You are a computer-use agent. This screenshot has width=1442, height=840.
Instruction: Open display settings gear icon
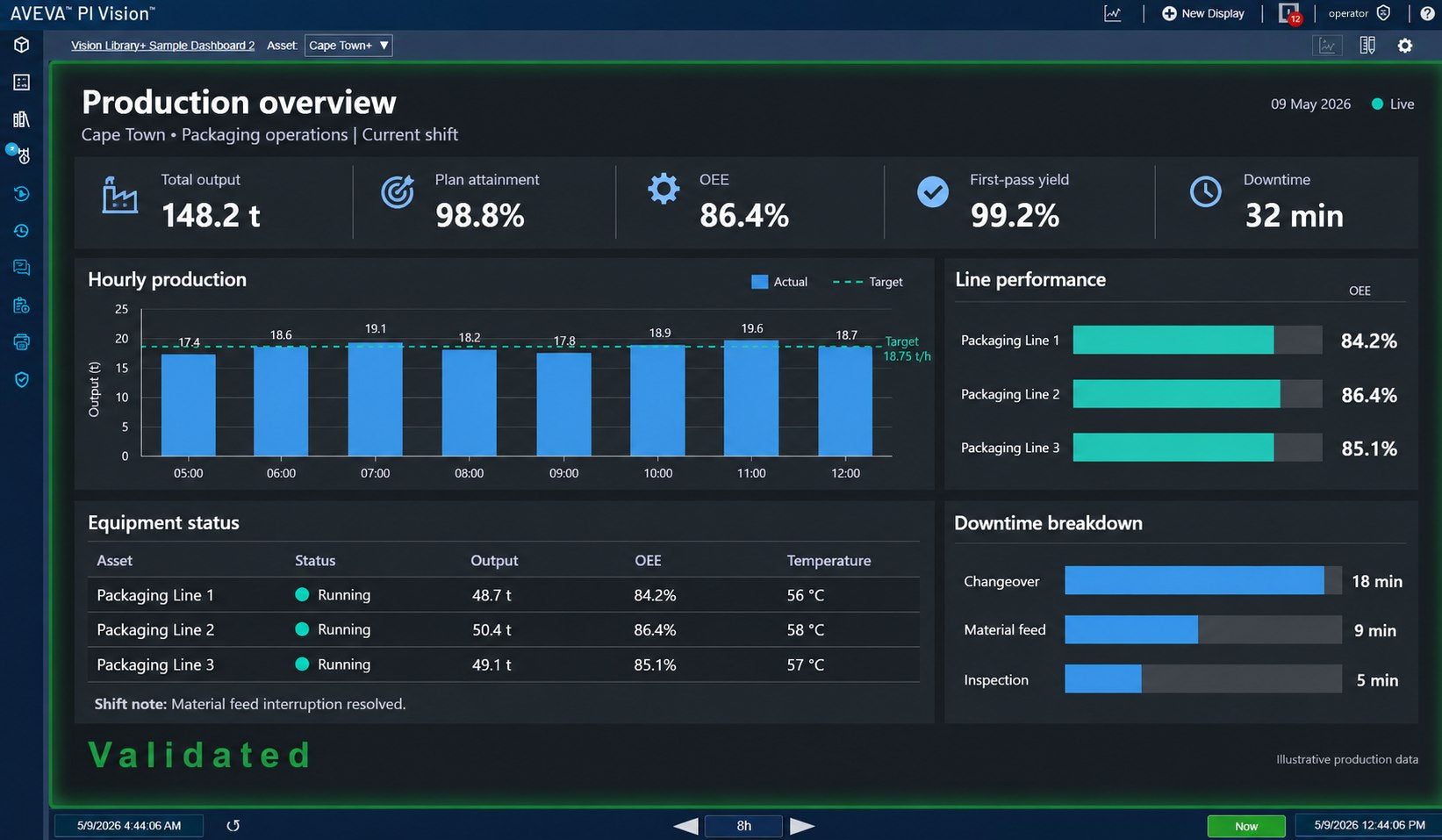coord(1405,46)
